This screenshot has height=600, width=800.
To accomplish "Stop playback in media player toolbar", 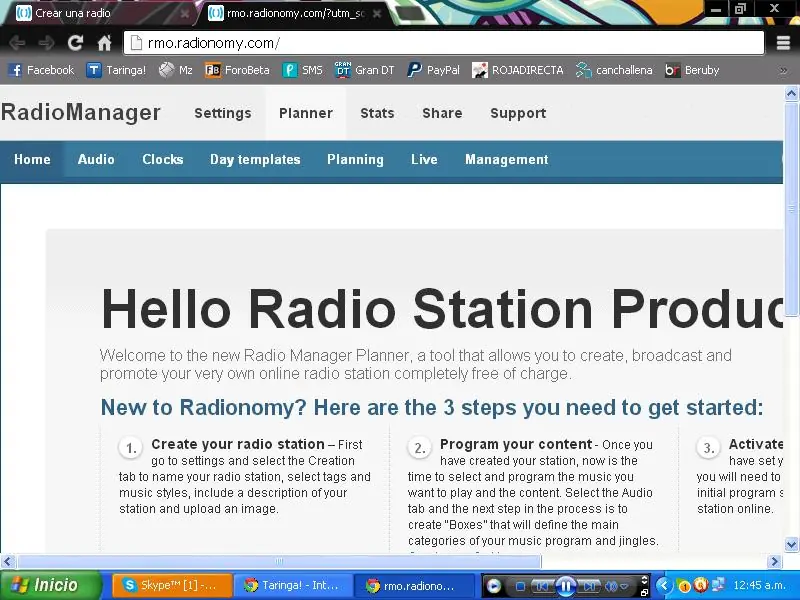I will 520,586.
